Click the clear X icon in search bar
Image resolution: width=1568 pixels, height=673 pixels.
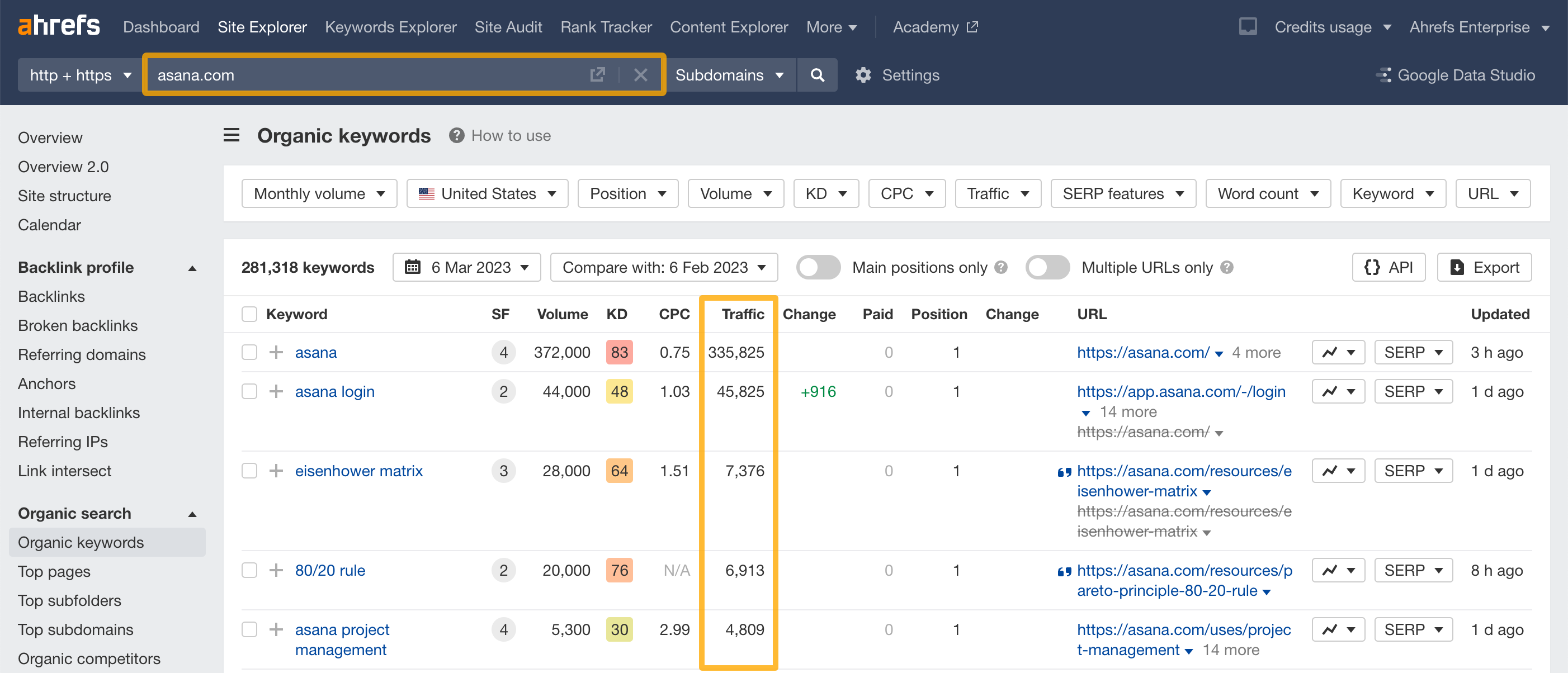point(643,75)
